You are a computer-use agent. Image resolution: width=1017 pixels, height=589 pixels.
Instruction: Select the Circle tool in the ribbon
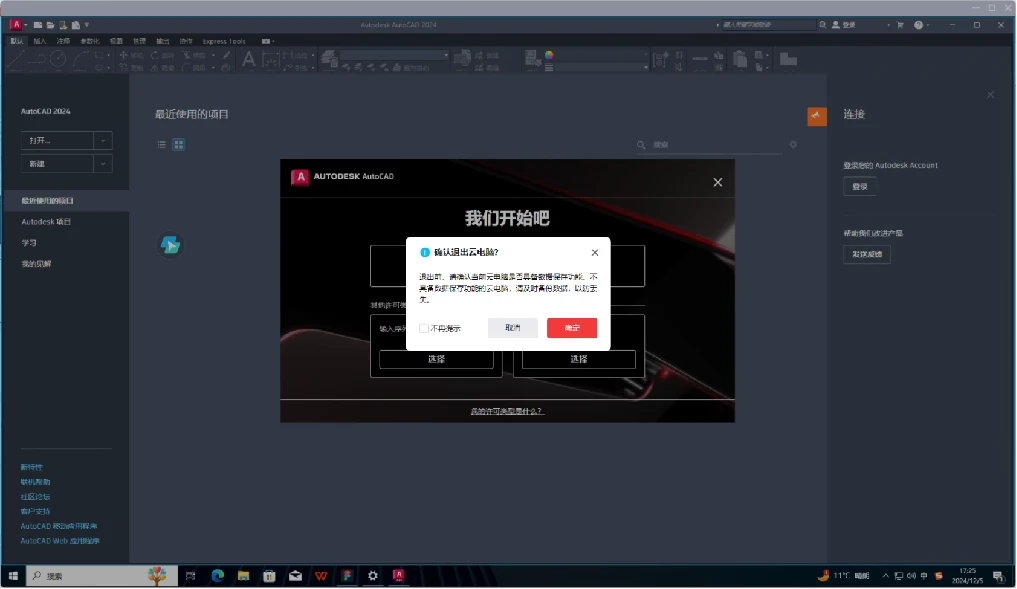tap(58, 59)
